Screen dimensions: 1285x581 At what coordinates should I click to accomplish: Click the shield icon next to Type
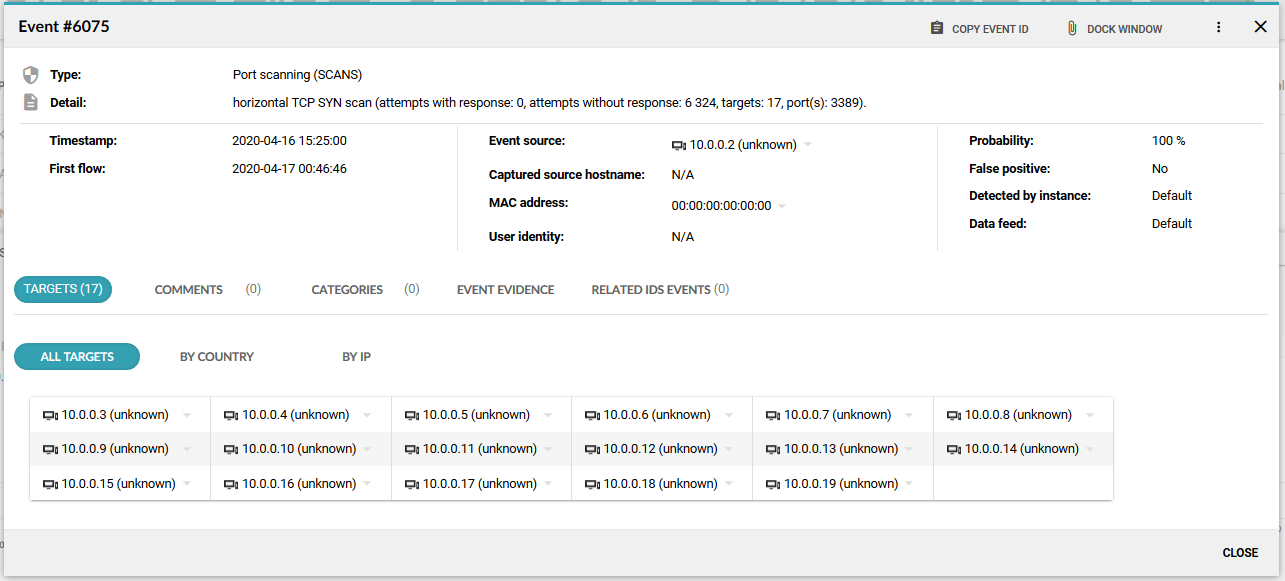point(31,75)
